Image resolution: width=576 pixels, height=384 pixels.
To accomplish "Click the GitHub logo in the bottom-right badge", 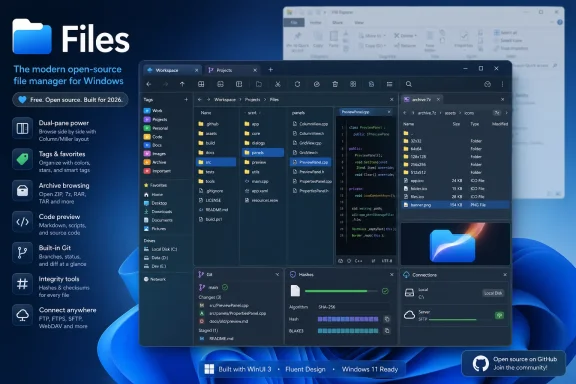I will pos(480,363).
